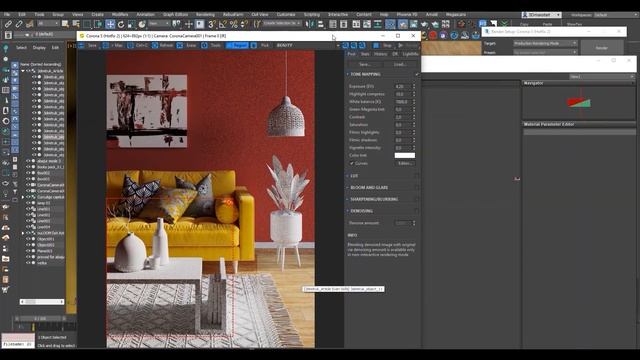Screen dimensions: 640x360
Task: Open the Preset dropdown in Render Setup
Action: [545, 52]
